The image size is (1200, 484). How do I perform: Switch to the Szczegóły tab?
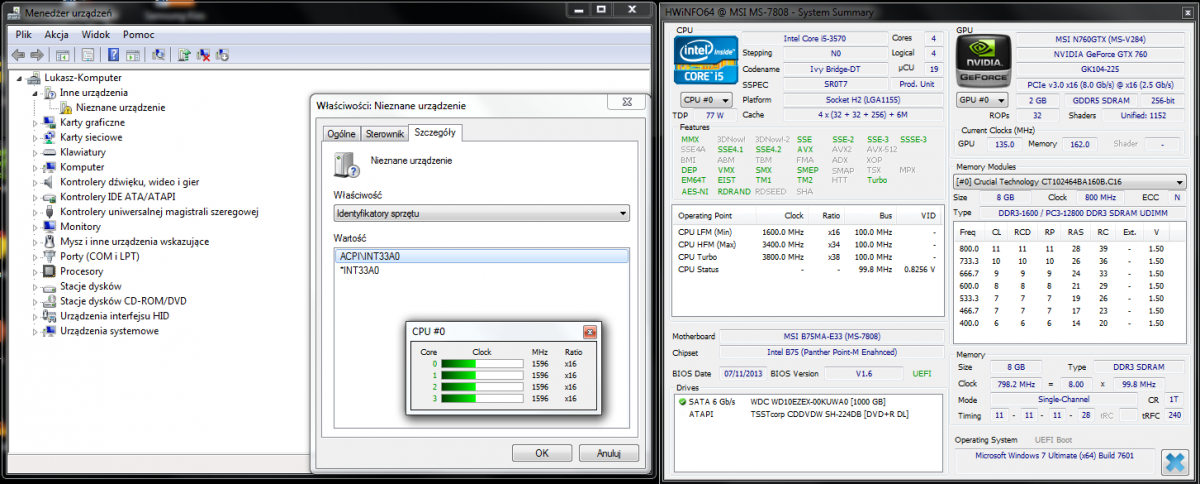[x=435, y=132]
